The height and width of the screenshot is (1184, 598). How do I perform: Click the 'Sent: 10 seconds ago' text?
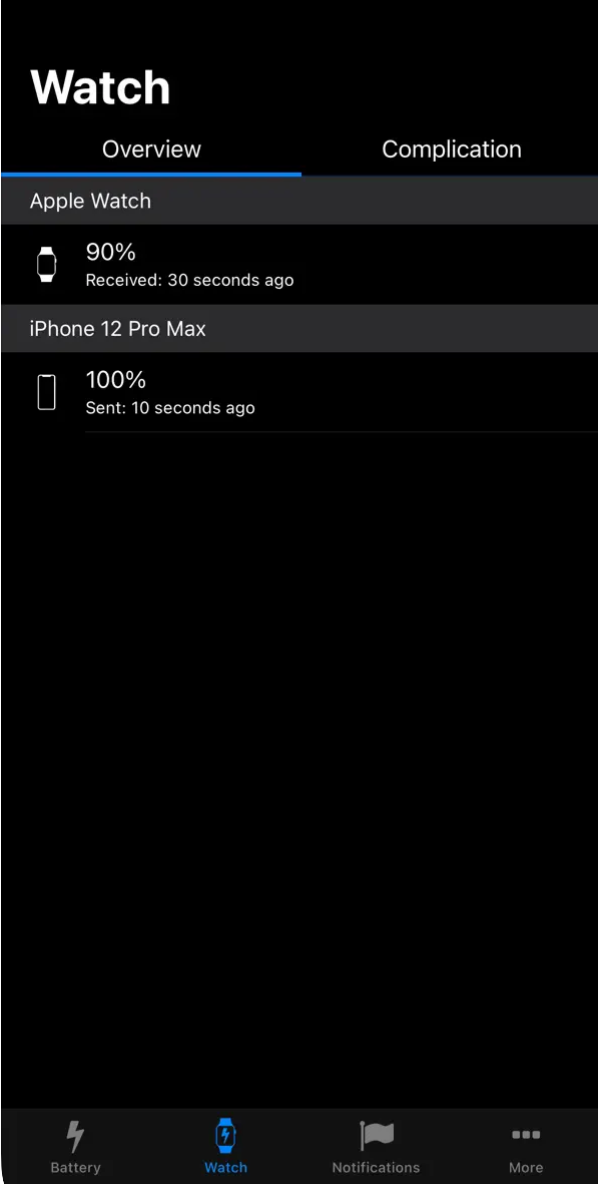click(x=171, y=409)
